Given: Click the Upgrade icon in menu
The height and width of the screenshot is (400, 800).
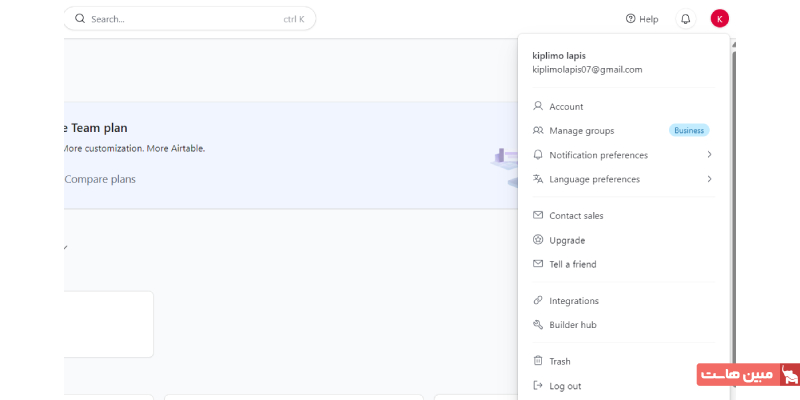Looking at the screenshot, I should (x=538, y=240).
